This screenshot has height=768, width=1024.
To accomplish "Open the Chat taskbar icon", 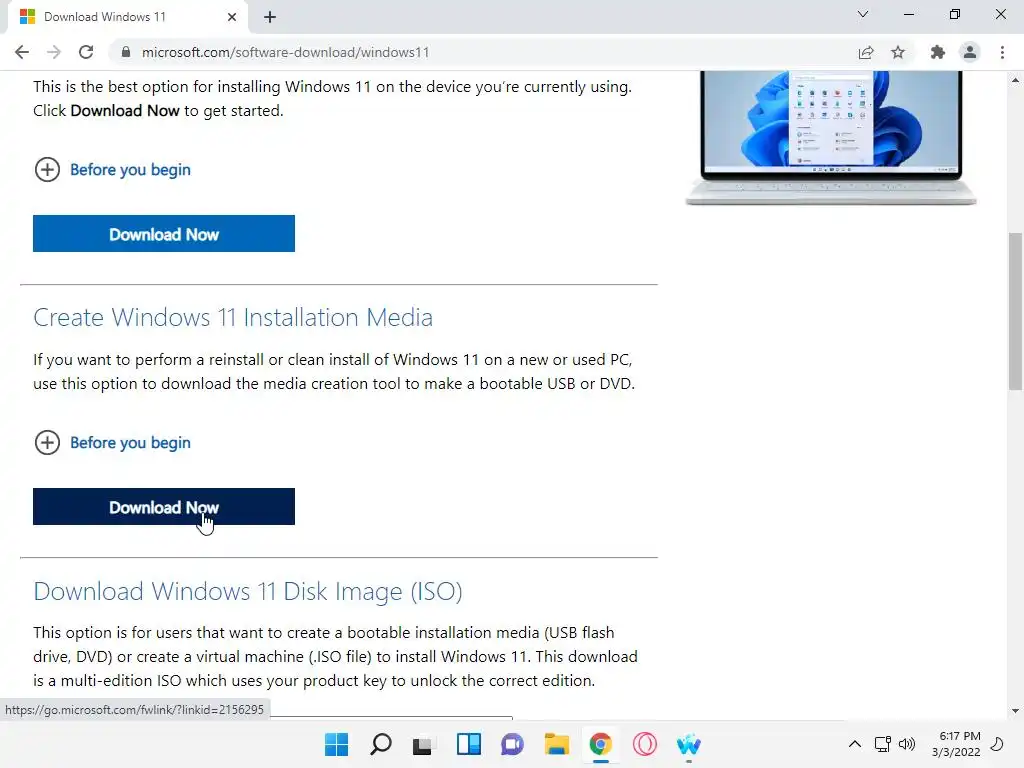I will coord(513,744).
